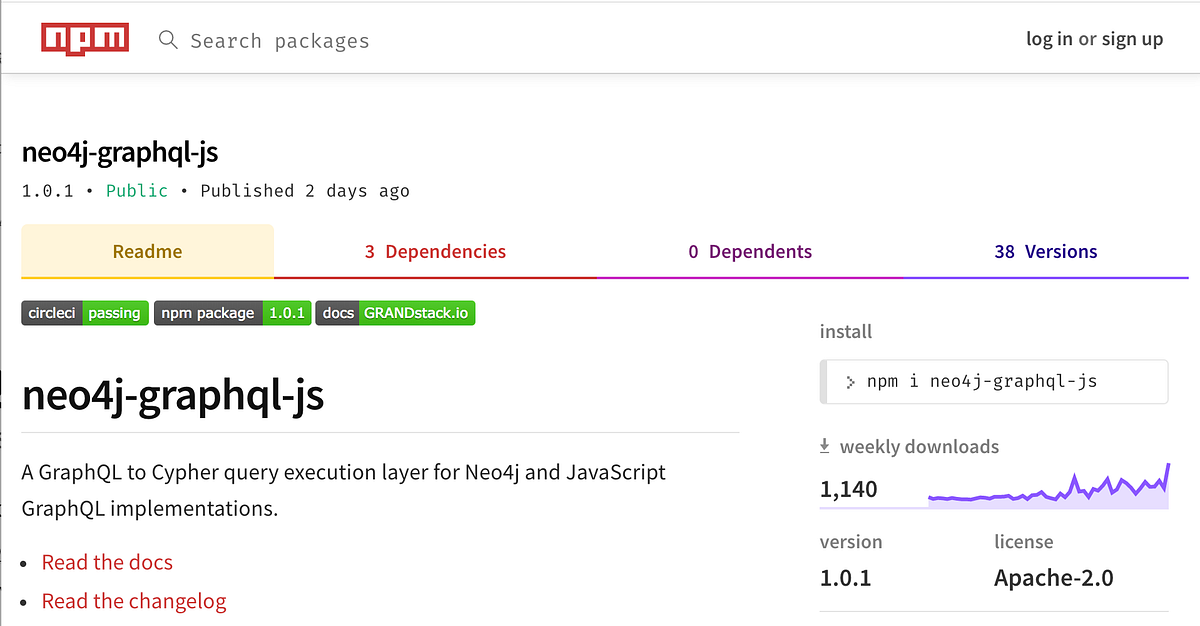Image resolution: width=1200 pixels, height=626 pixels.
Task: Click the log in link
Action: (1049, 39)
